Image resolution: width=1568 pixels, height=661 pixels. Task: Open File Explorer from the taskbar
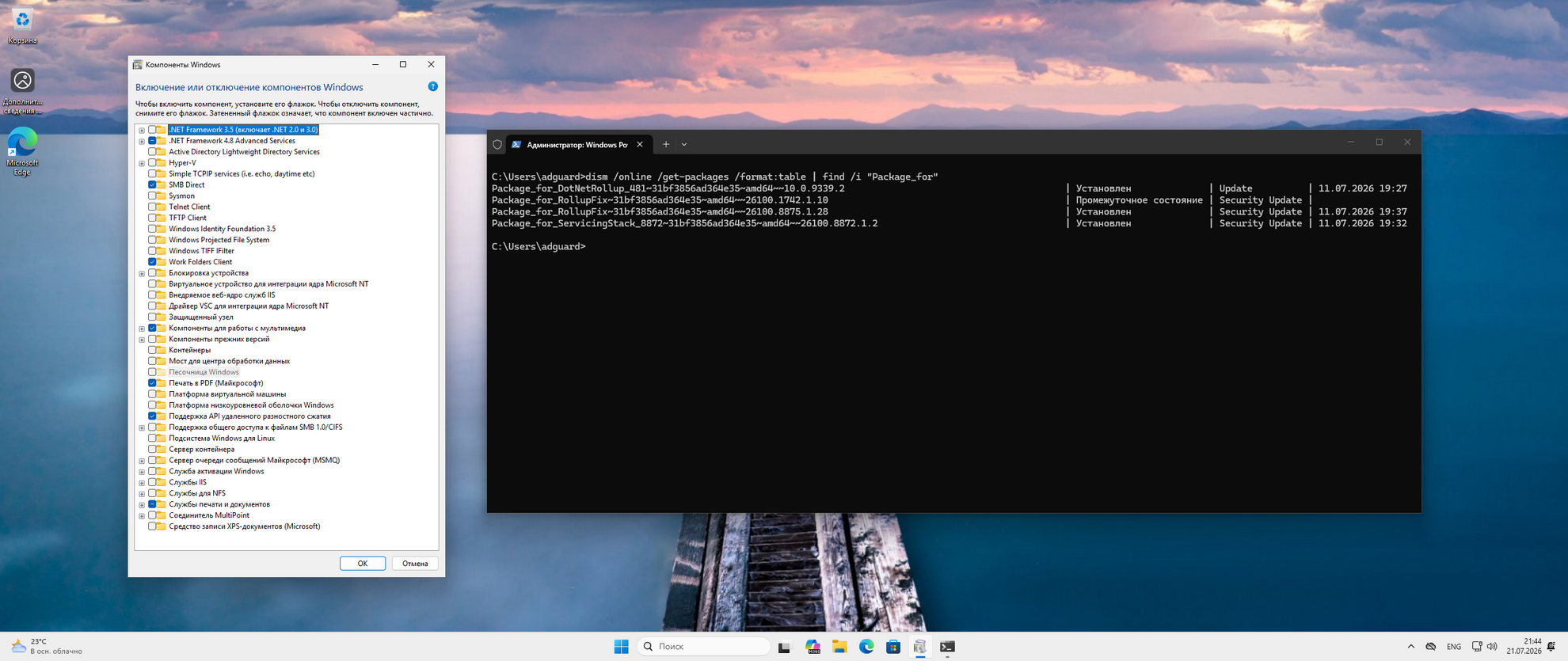(839, 647)
